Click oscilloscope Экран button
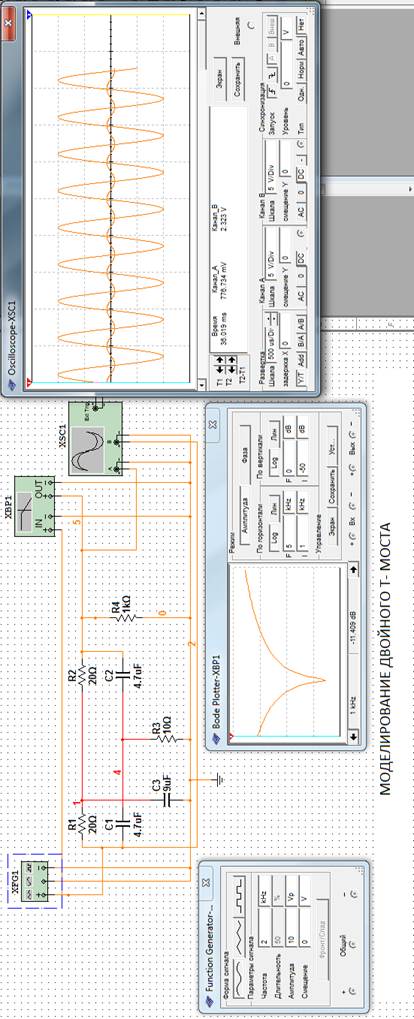 pyautogui.click(x=220, y=77)
